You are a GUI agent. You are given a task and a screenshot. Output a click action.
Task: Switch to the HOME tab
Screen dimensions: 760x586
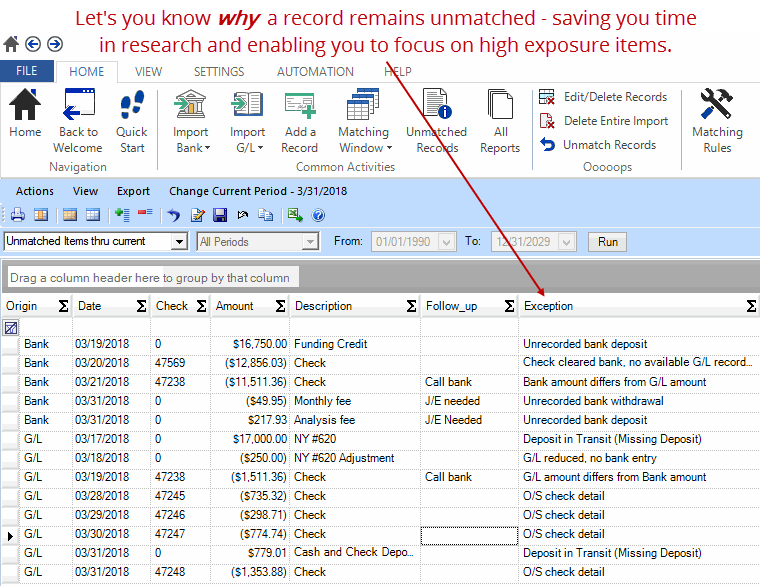click(87, 72)
